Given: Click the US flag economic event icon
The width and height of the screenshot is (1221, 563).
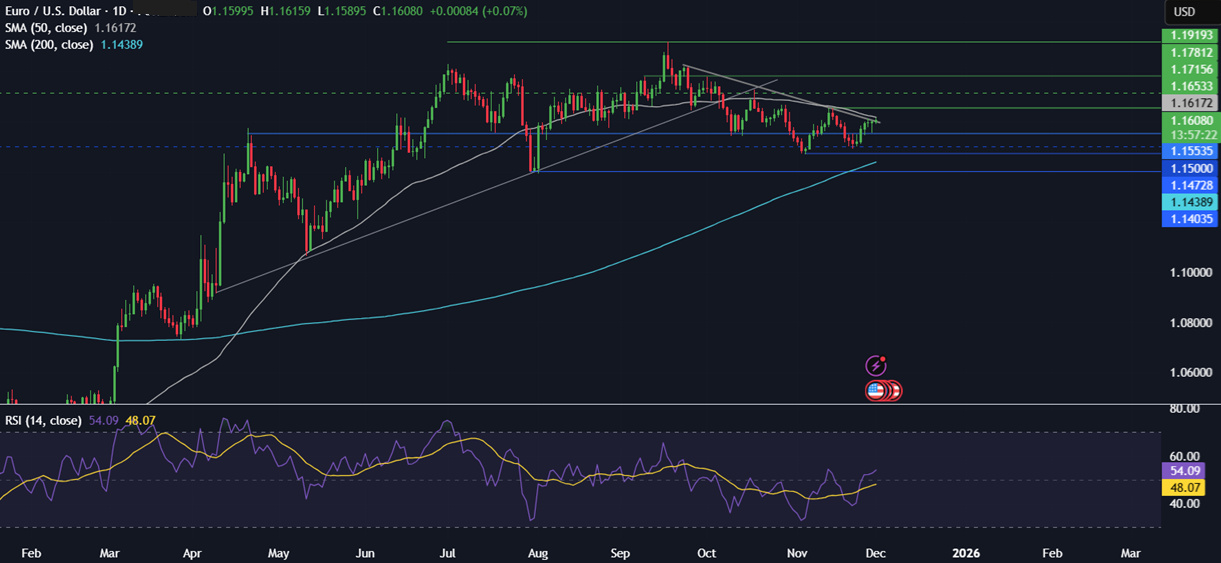Looking at the screenshot, I should [877, 391].
